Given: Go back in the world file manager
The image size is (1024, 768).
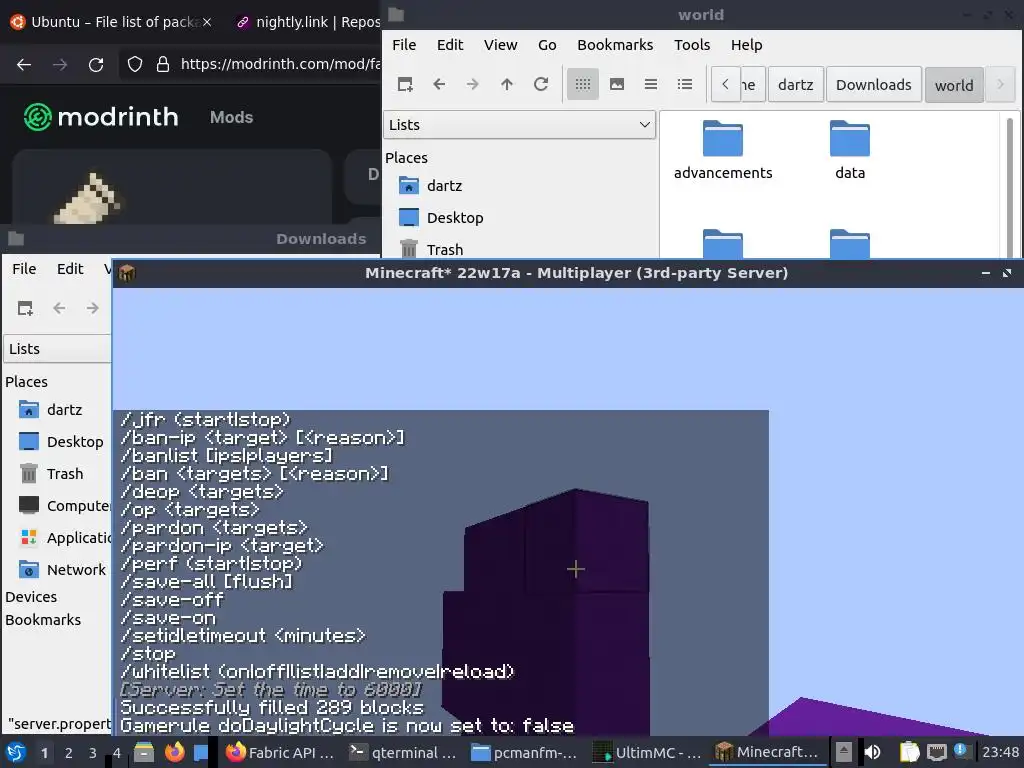Looking at the screenshot, I should click(x=439, y=84).
